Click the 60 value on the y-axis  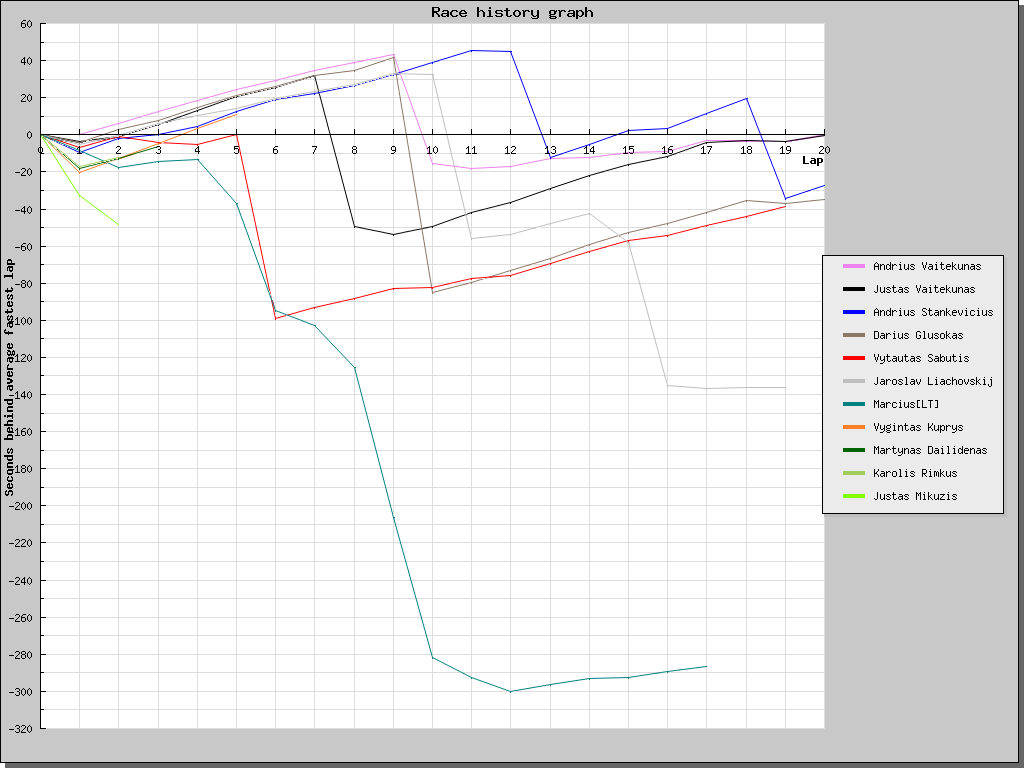pos(26,24)
